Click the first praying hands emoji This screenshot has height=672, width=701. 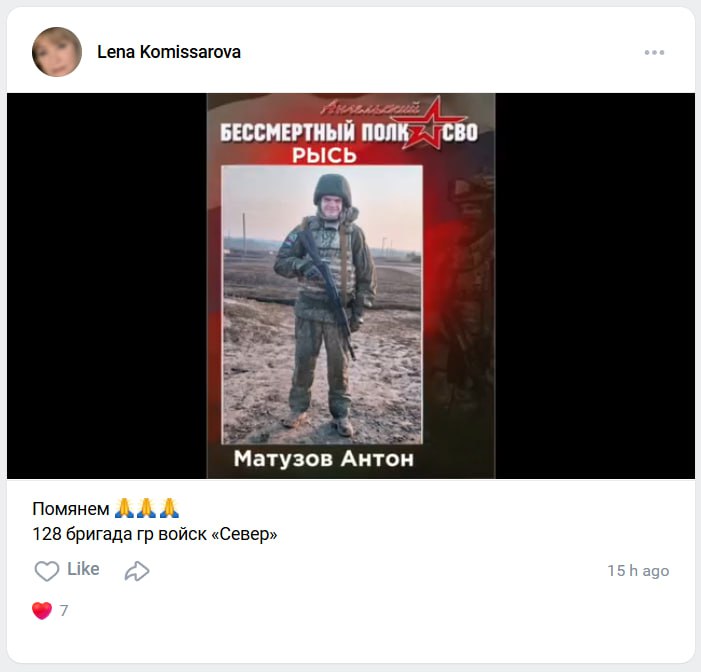pos(124,508)
